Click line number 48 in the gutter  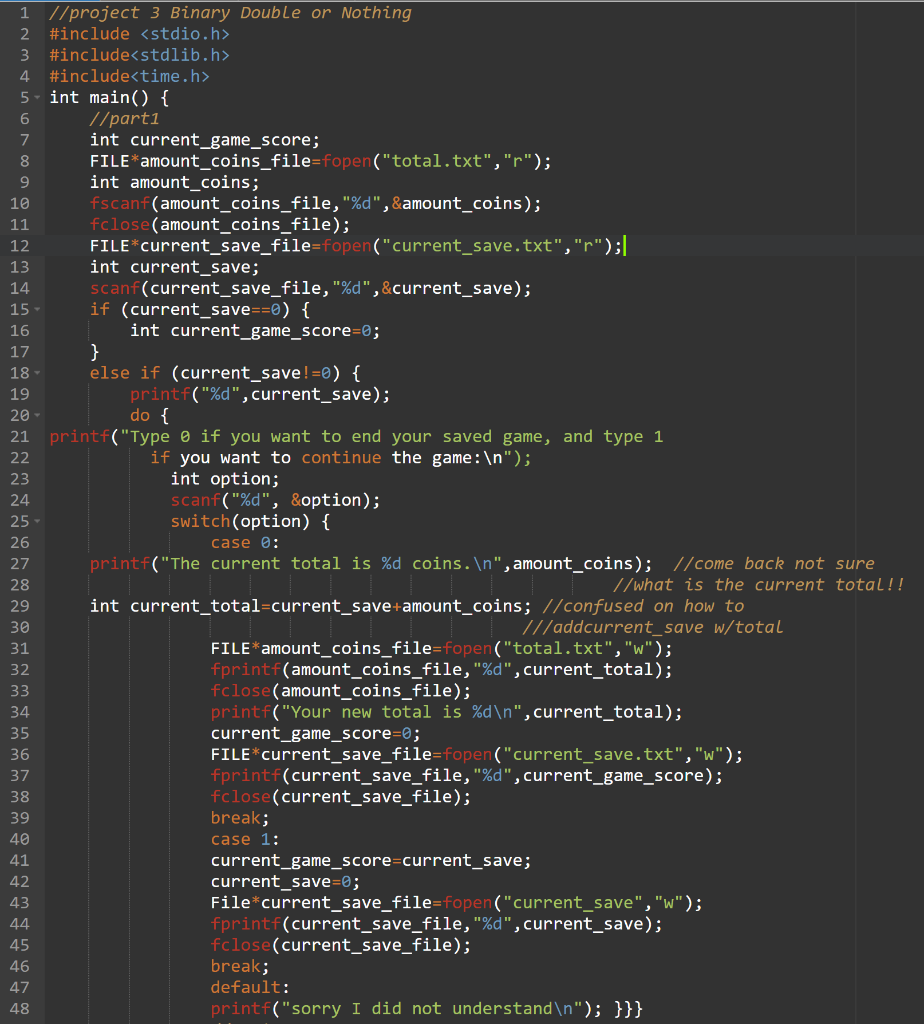click(x=20, y=1008)
